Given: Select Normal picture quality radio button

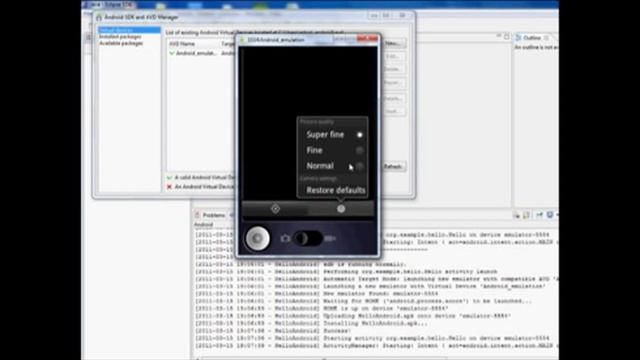Looking at the screenshot, I should click(359, 166).
